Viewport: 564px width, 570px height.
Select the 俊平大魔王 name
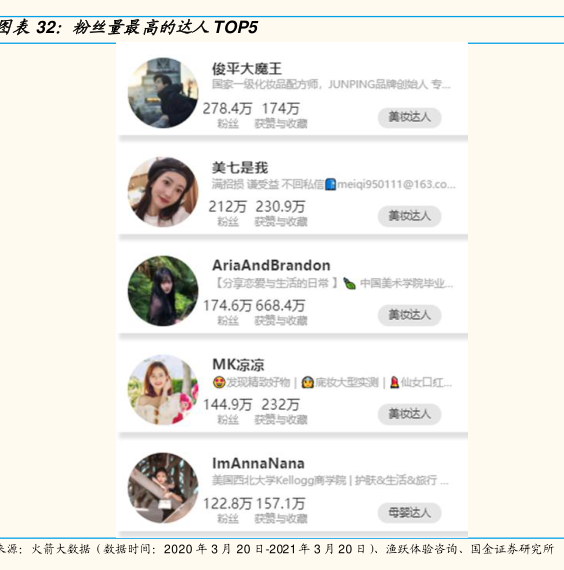pos(247,69)
